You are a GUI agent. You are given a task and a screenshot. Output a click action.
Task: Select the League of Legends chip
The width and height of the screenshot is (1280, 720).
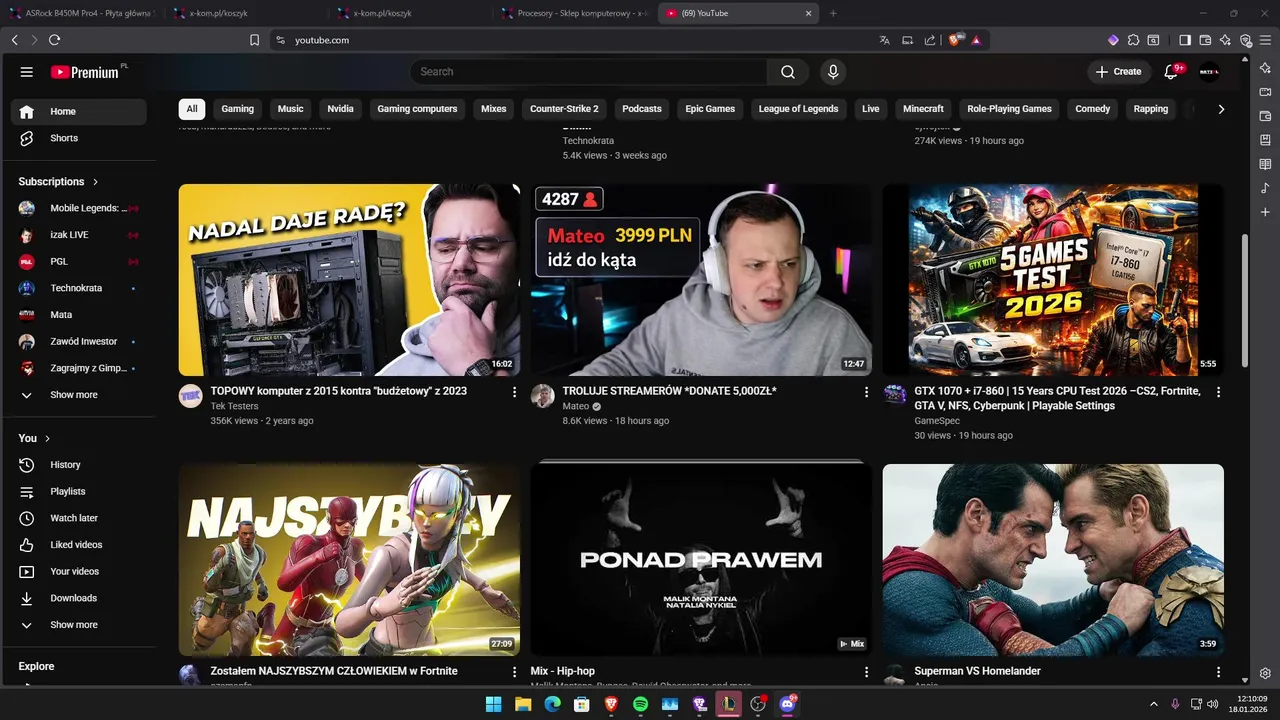click(x=799, y=109)
